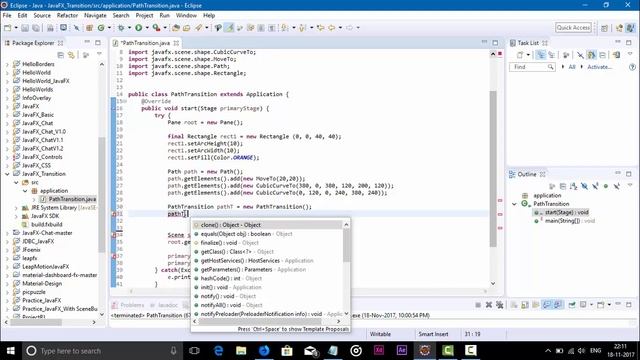
Task: Collapse the src folder node
Action: (16, 182)
